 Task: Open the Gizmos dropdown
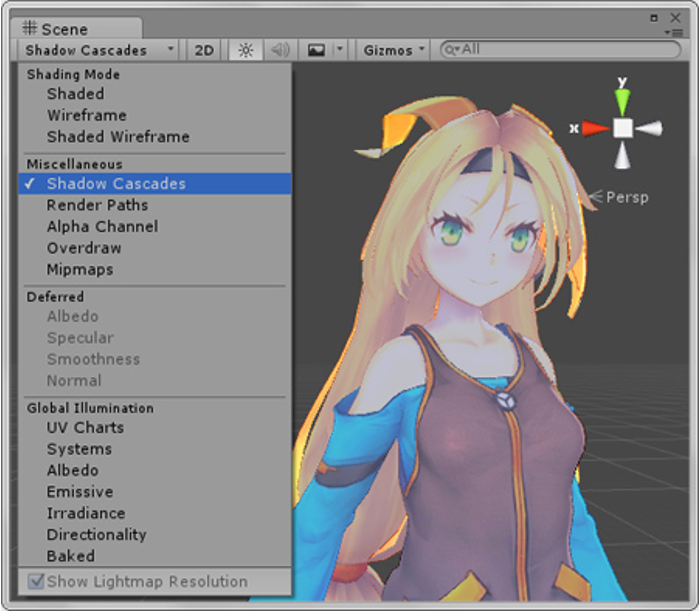393,50
